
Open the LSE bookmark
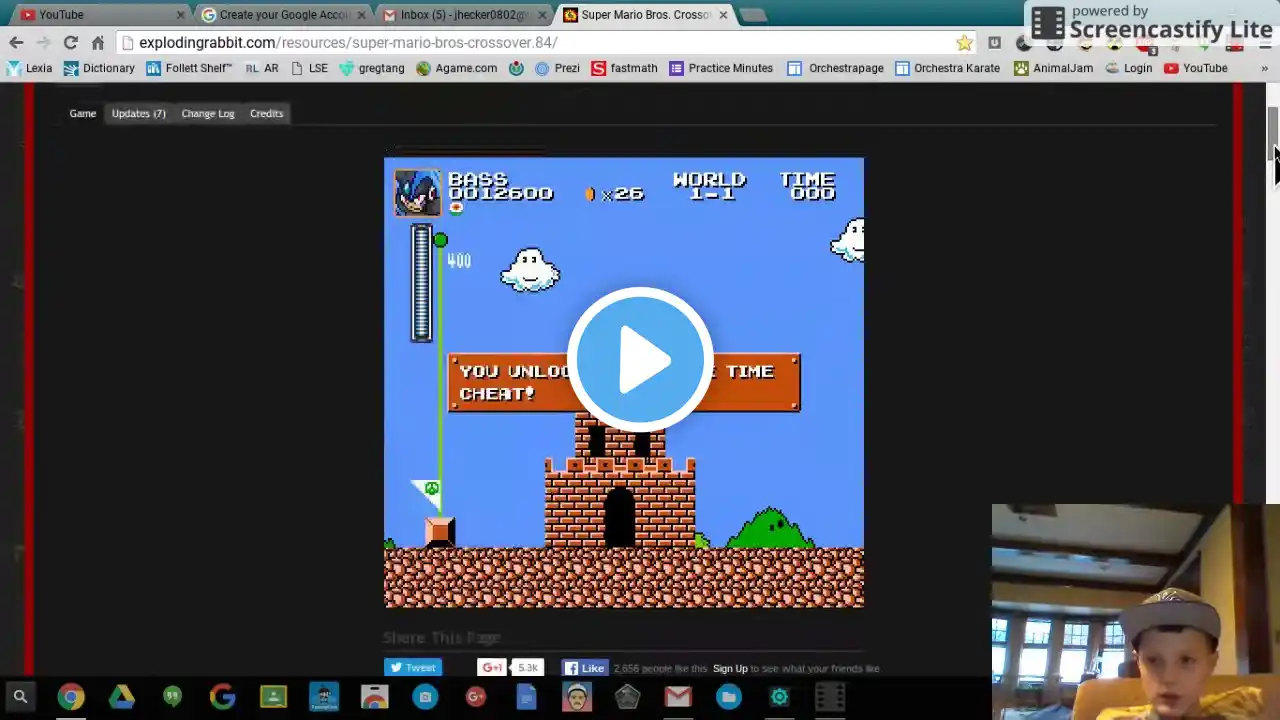click(309, 68)
